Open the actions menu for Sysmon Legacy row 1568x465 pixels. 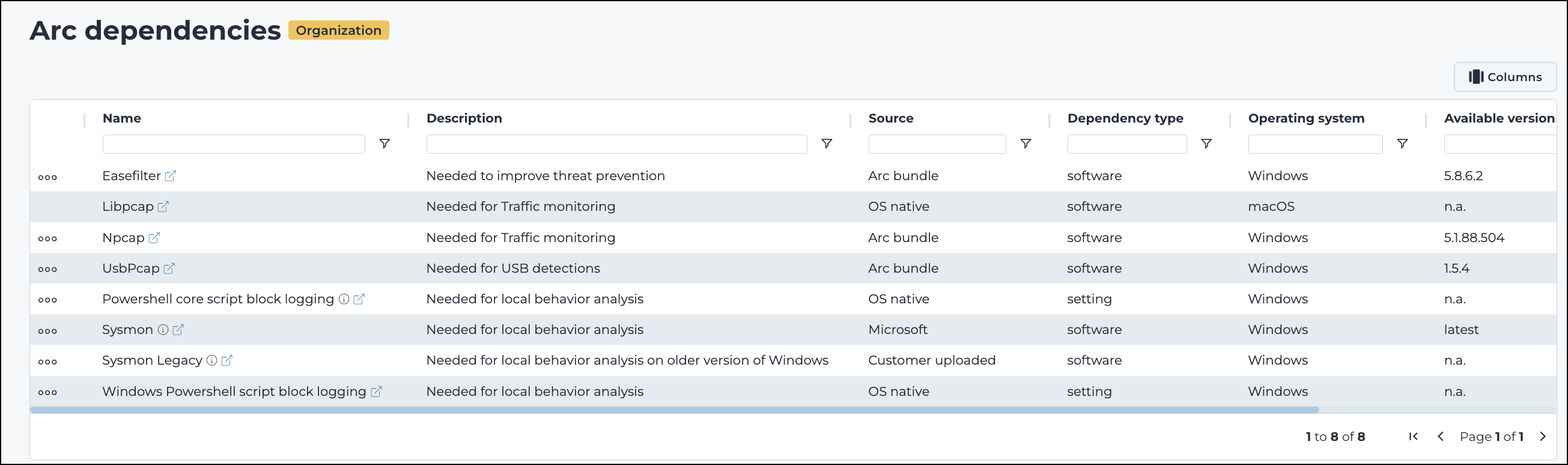(x=47, y=362)
